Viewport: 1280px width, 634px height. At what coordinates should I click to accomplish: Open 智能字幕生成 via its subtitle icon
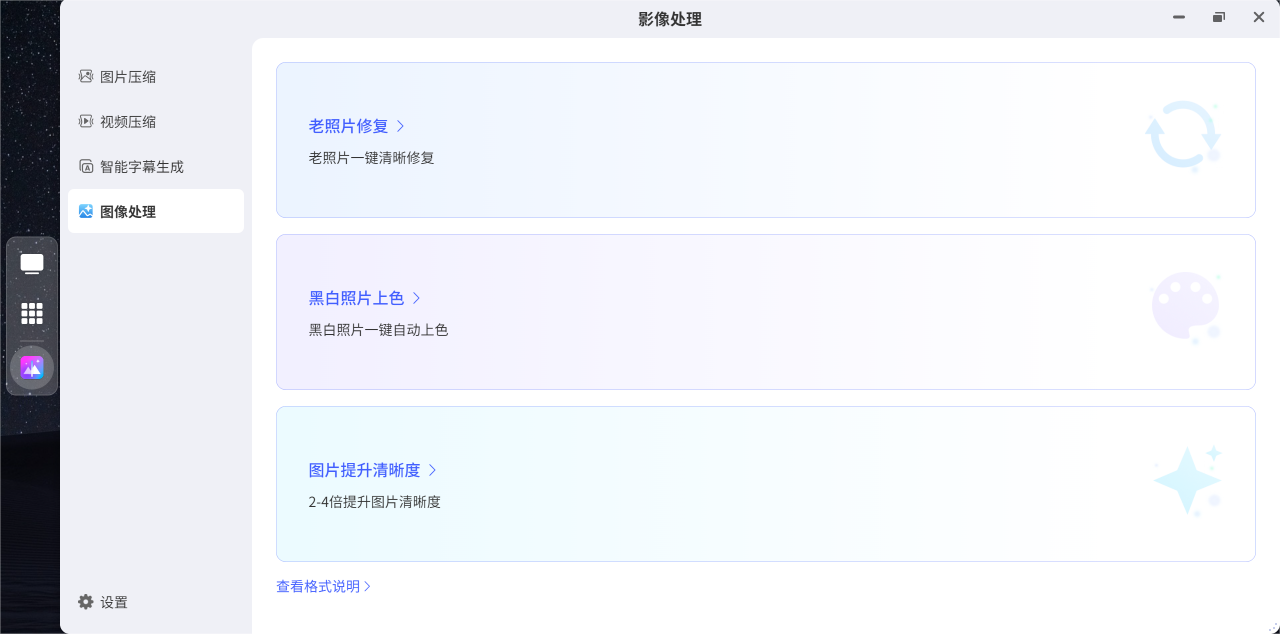86,166
